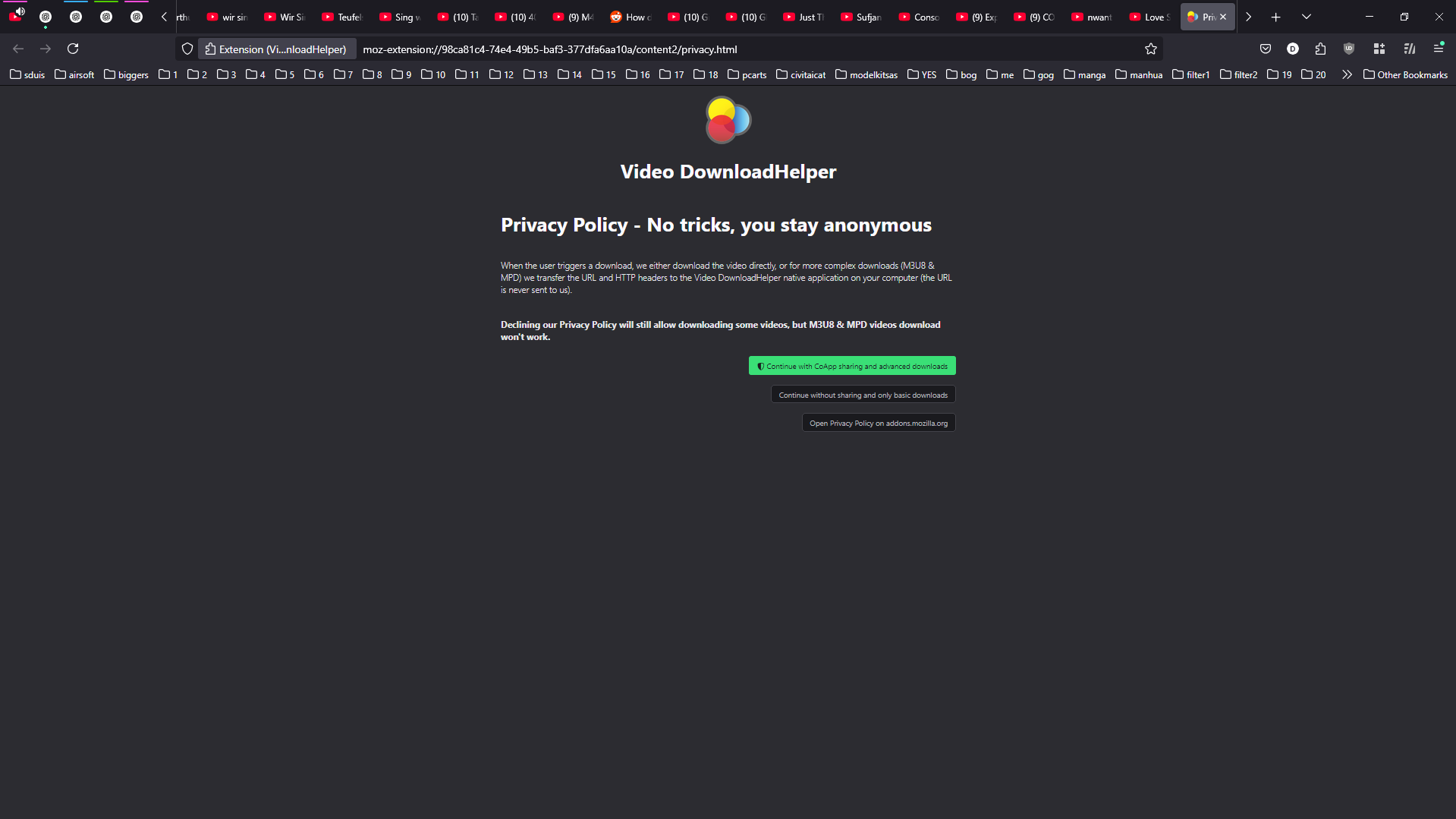Switch to the (9) CO YouTube tab
The image size is (1456, 819).
click(x=1034, y=17)
